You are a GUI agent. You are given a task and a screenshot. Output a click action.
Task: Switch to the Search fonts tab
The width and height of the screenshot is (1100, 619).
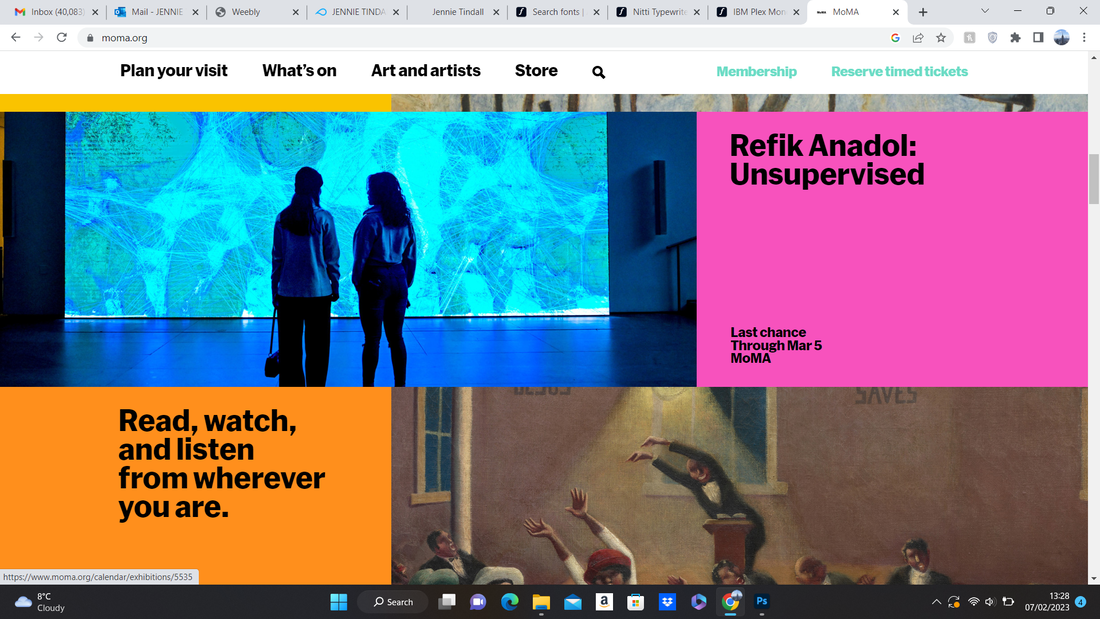click(x=558, y=12)
